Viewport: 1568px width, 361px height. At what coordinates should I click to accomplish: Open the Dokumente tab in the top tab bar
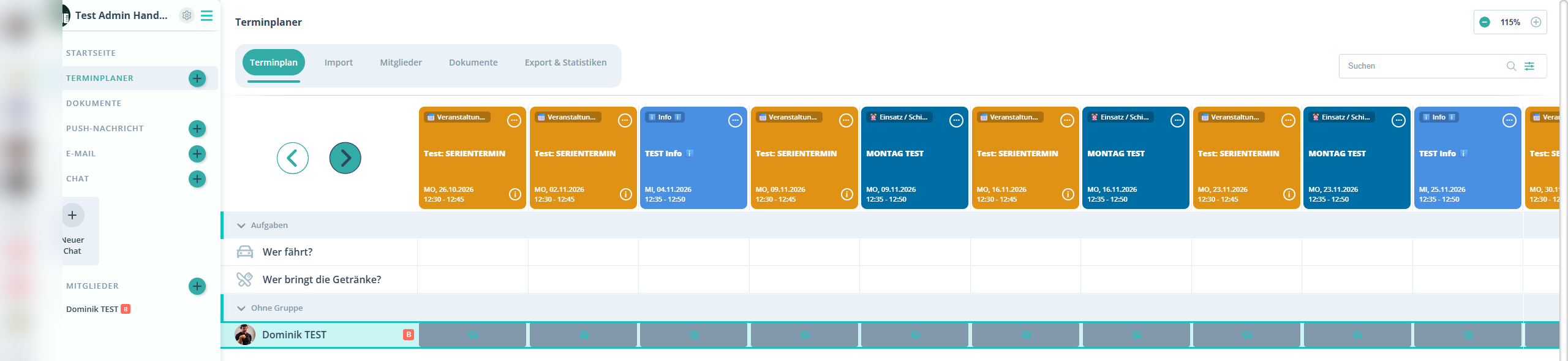tap(473, 63)
